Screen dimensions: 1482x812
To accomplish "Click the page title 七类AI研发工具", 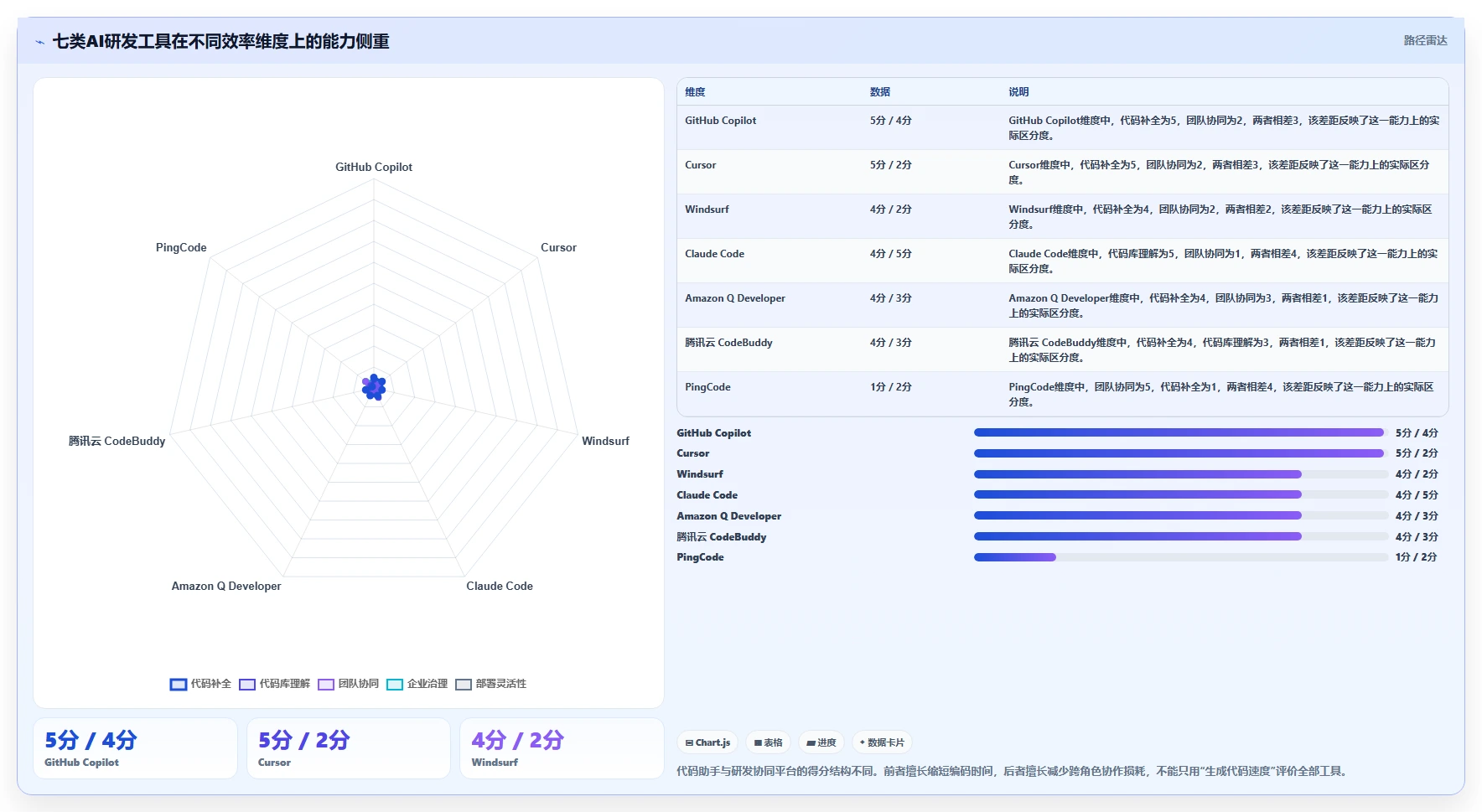I will click(x=220, y=41).
